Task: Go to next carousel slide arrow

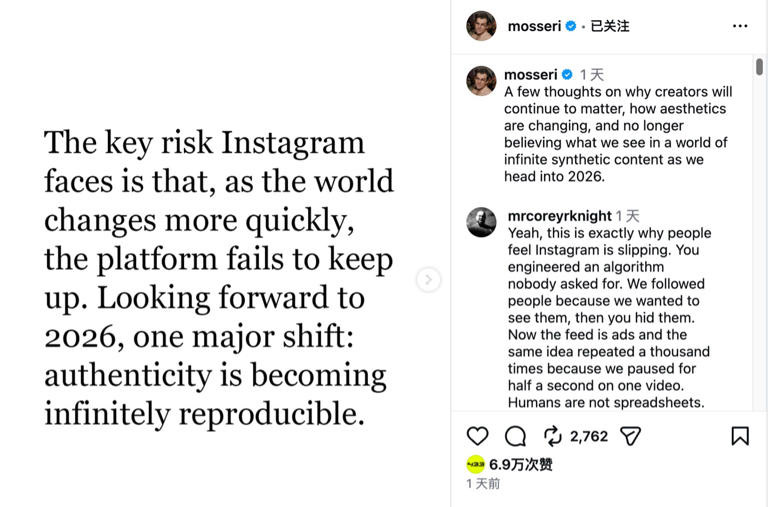Action: (428, 280)
